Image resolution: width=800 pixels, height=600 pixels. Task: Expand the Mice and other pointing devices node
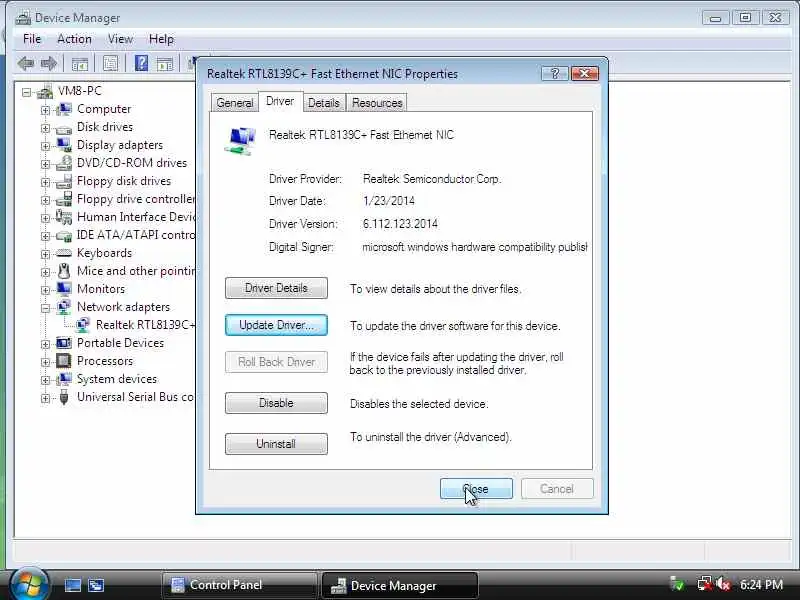[45, 272]
